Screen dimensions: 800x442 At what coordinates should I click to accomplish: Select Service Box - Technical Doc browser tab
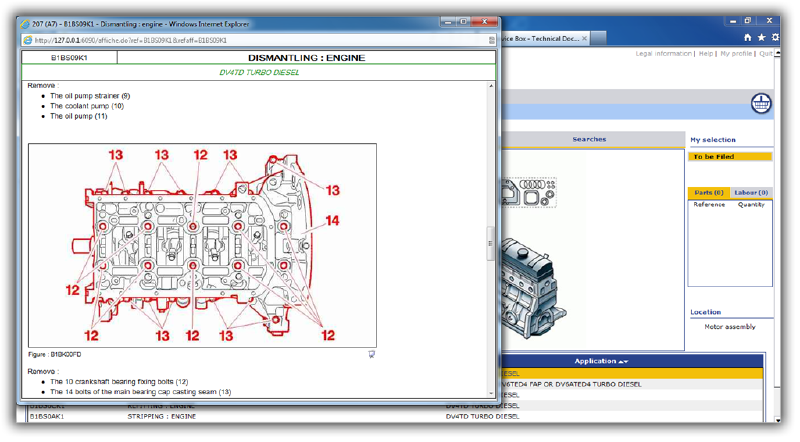pyautogui.click(x=543, y=38)
